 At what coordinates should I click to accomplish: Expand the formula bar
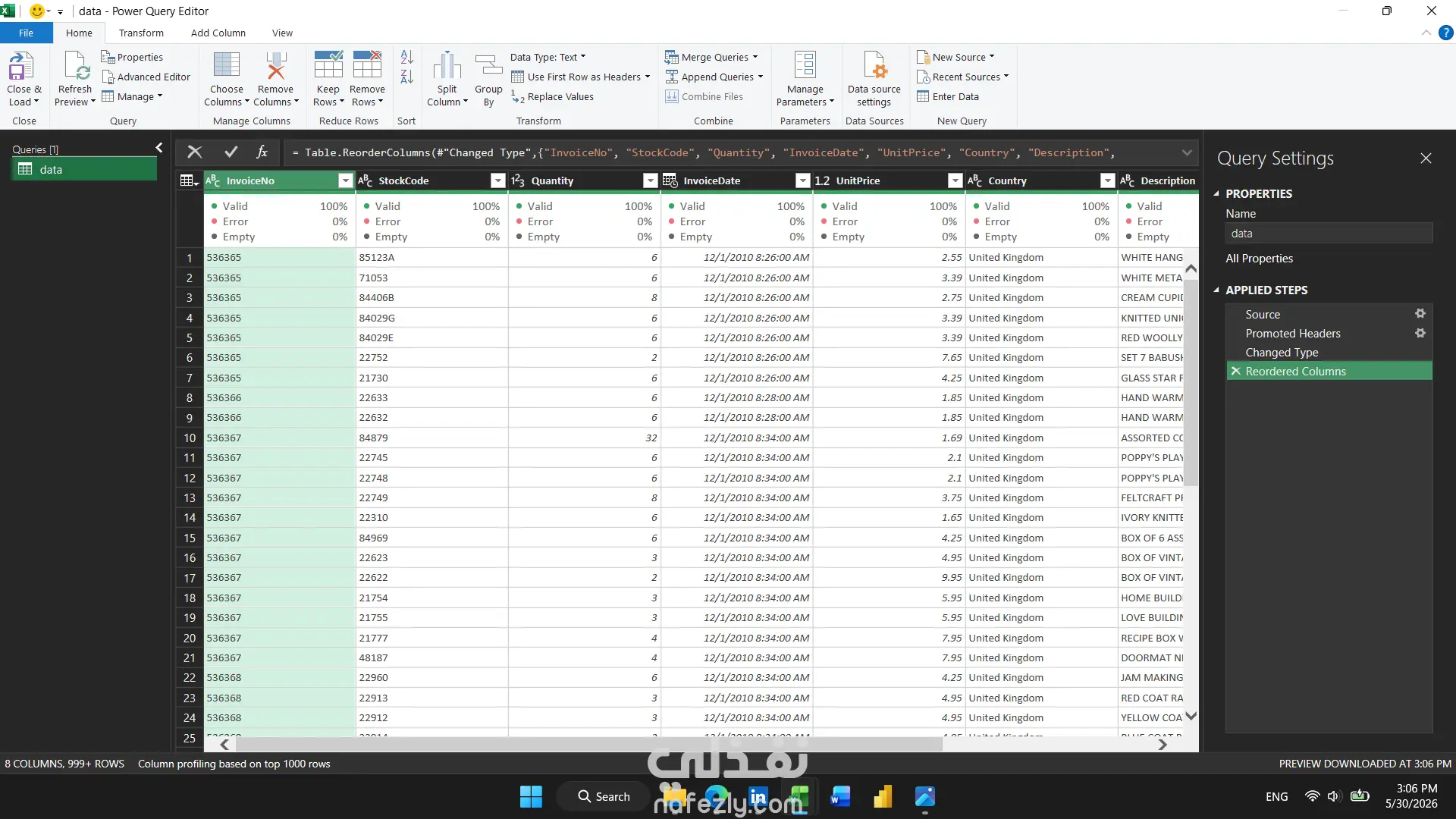point(1187,152)
